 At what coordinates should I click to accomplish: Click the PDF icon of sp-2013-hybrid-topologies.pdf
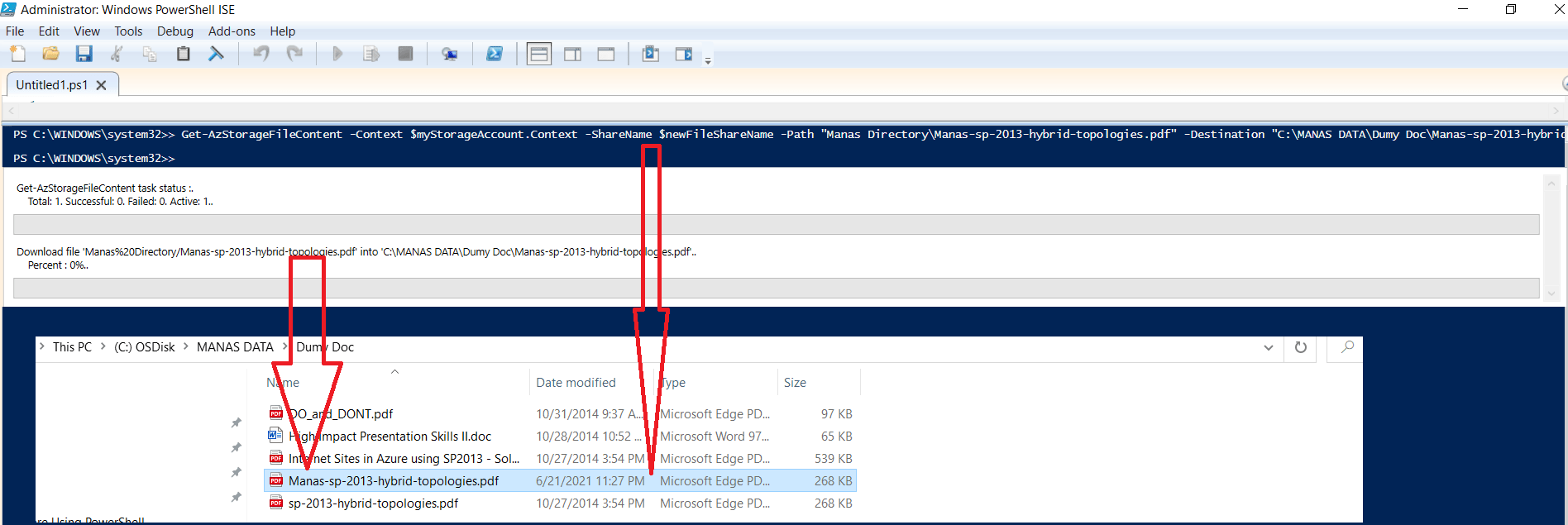pyautogui.click(x=275, y=504)
